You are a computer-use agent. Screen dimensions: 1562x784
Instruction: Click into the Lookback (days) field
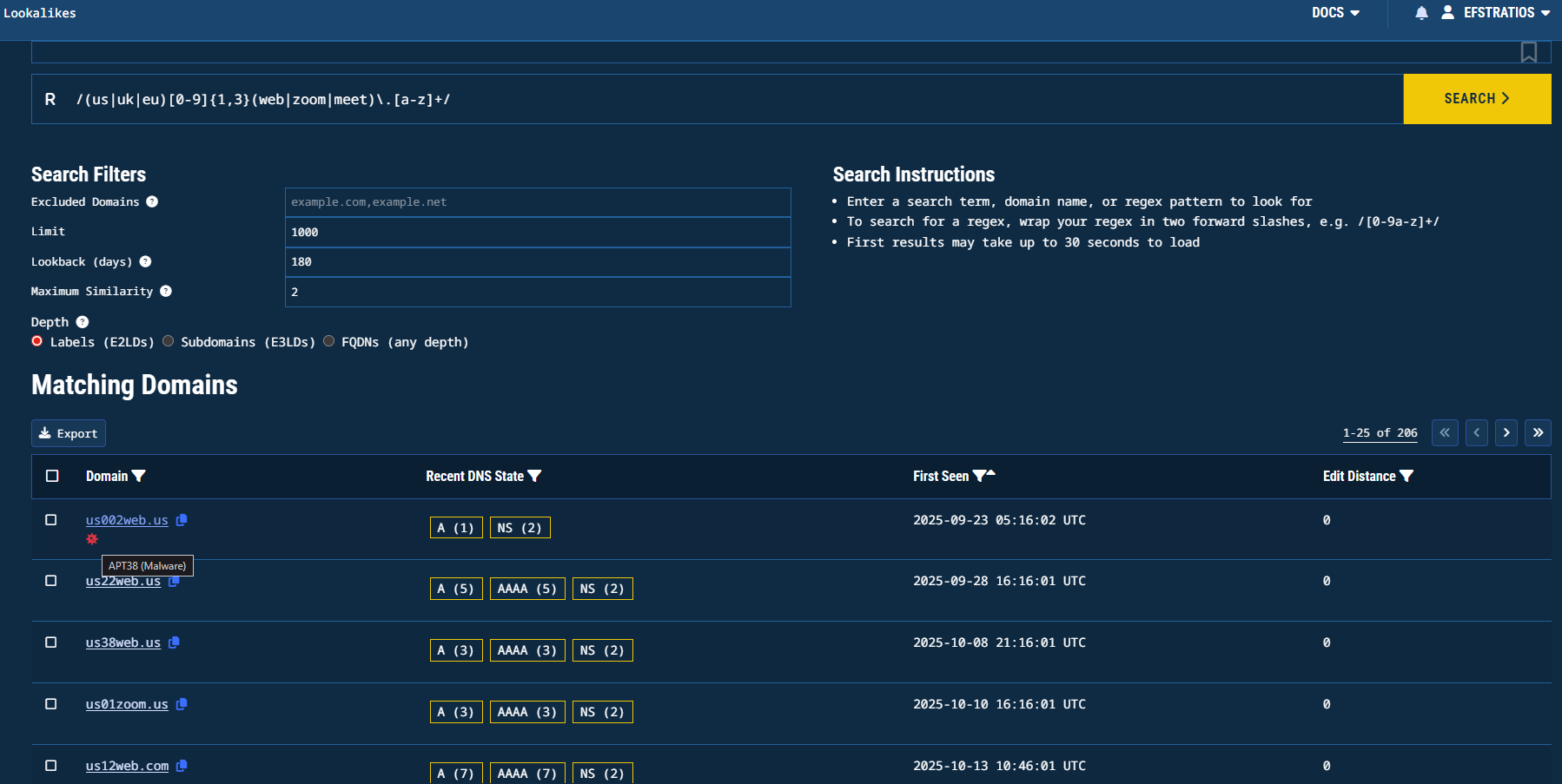(x=538, y=262)
